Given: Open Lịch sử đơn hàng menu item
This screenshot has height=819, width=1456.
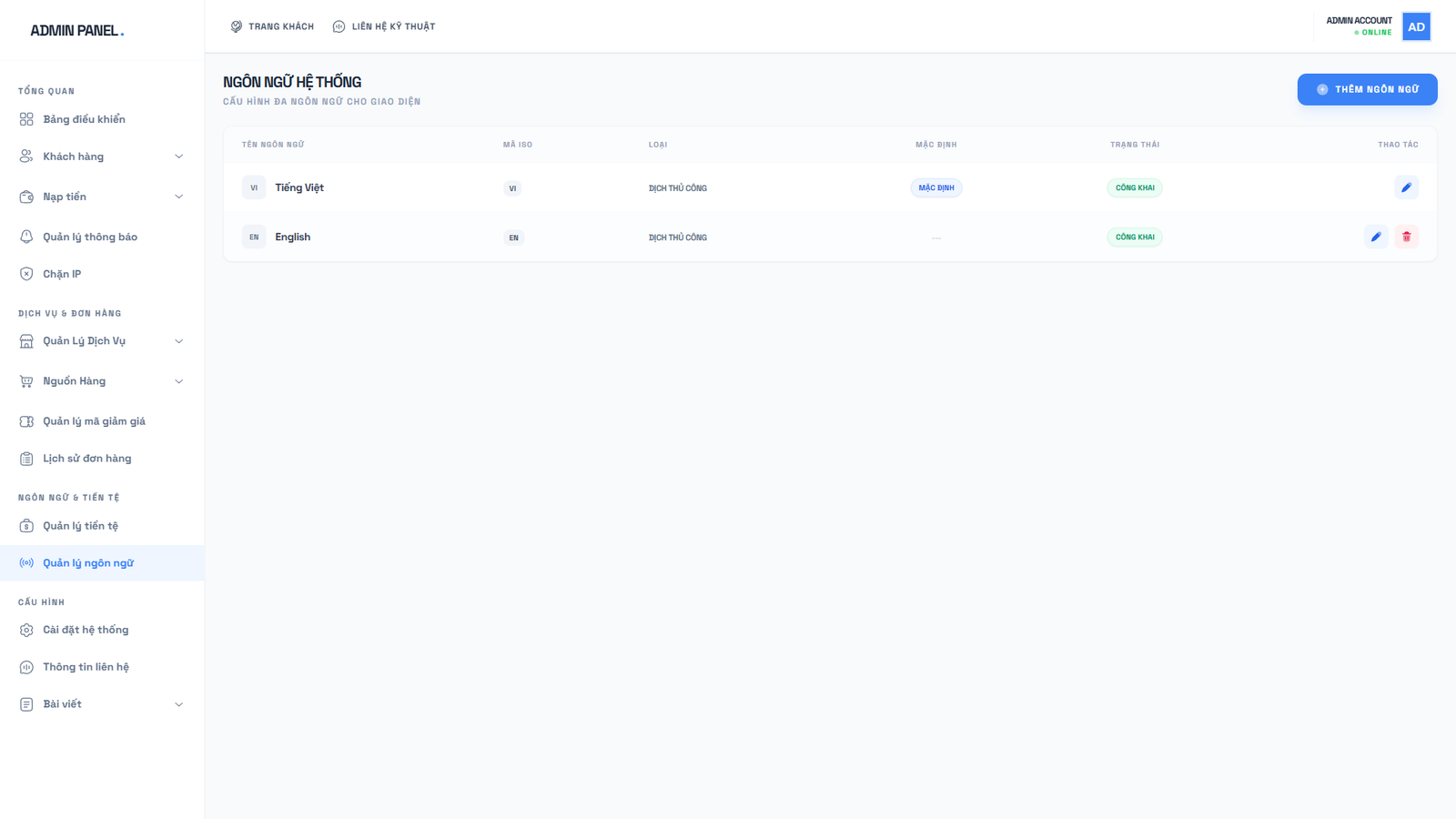Looking at the screenshot, I should [86, 459].
